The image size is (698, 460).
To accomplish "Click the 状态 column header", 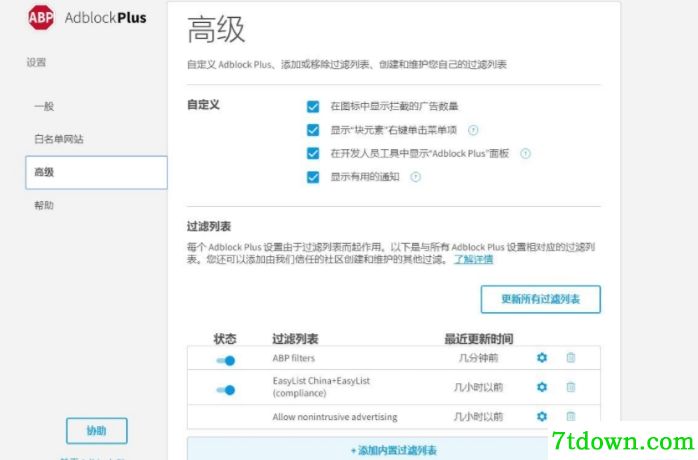I will pos(225,339).
